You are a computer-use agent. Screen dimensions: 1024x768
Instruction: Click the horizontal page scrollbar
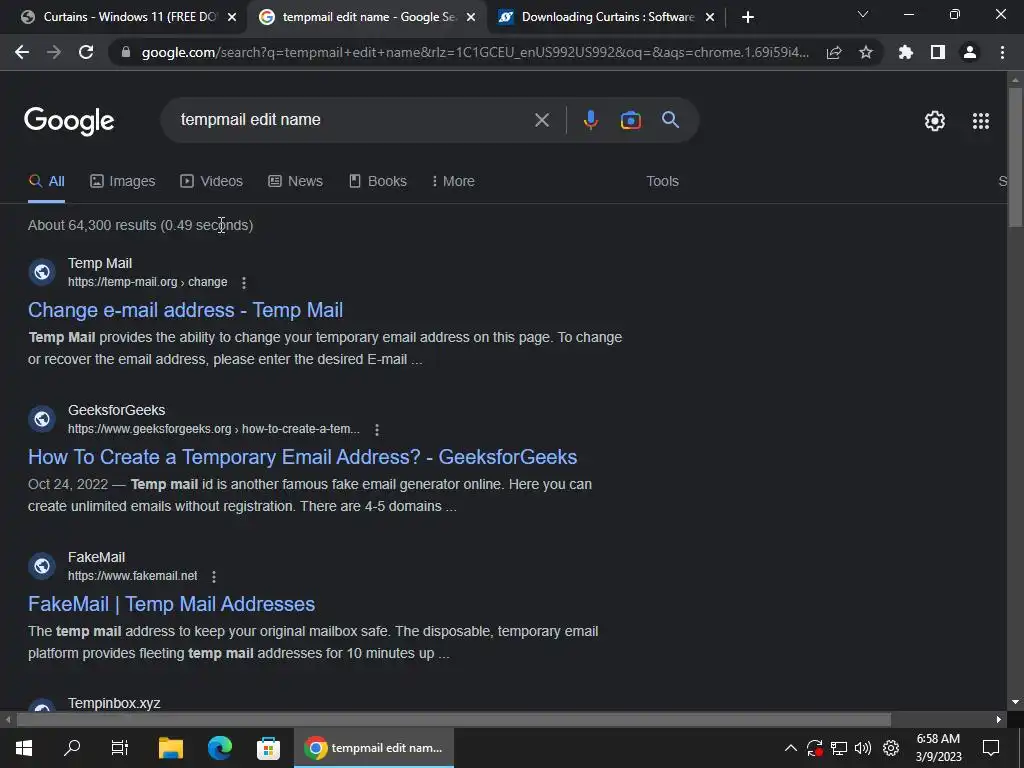453,720
